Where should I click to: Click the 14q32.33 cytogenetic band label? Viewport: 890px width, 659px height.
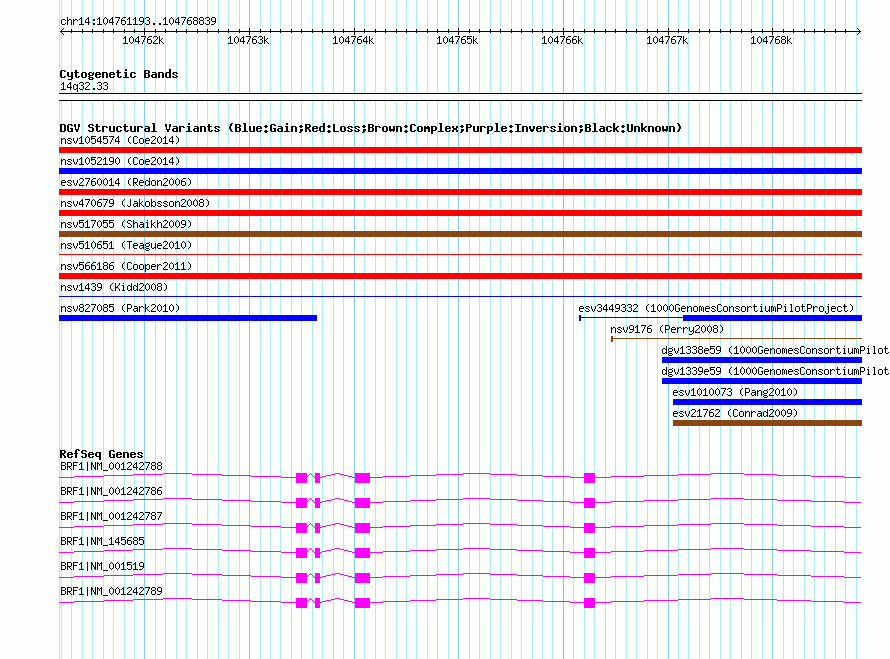[x=84, y=87]
